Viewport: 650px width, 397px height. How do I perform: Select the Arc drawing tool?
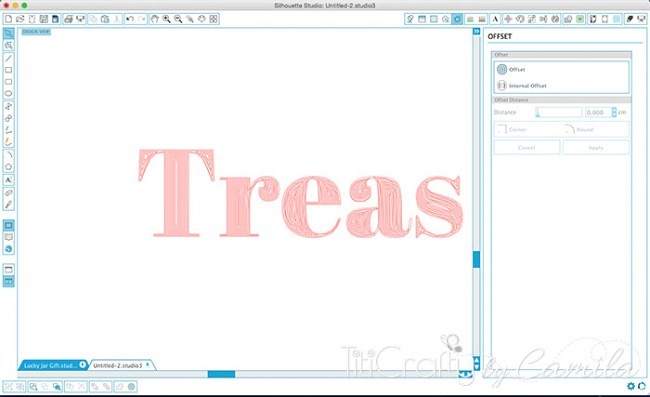pyautogui.click(x=8, y=155)
